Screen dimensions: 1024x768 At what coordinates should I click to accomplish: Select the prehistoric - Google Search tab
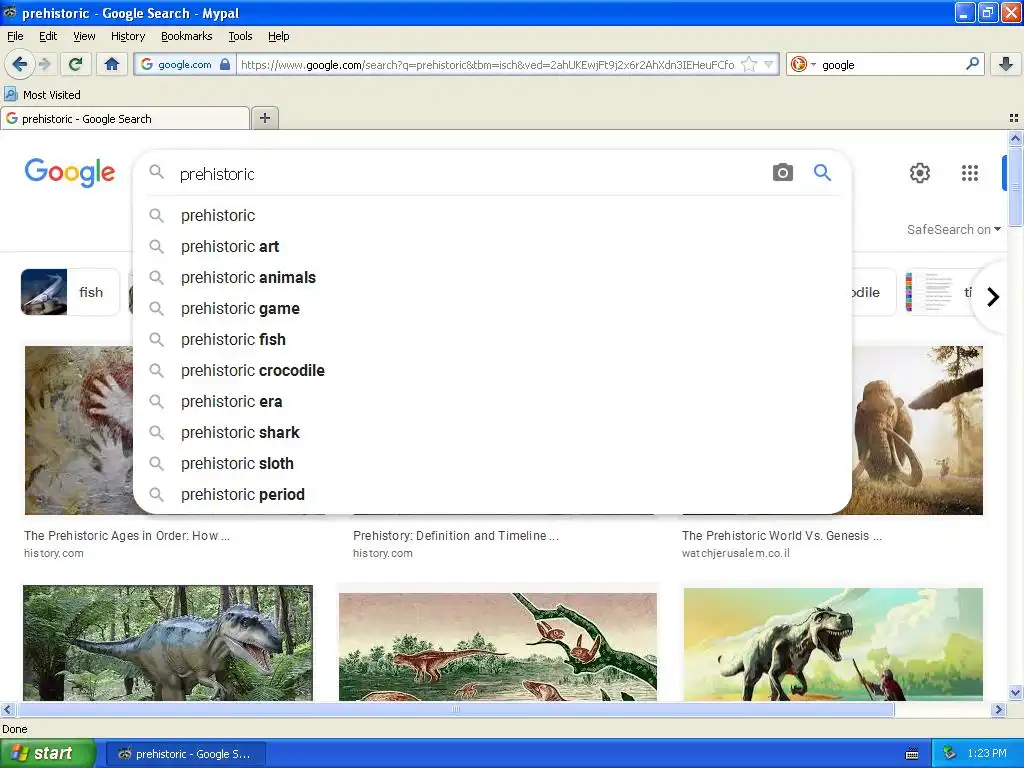point(125,118)
